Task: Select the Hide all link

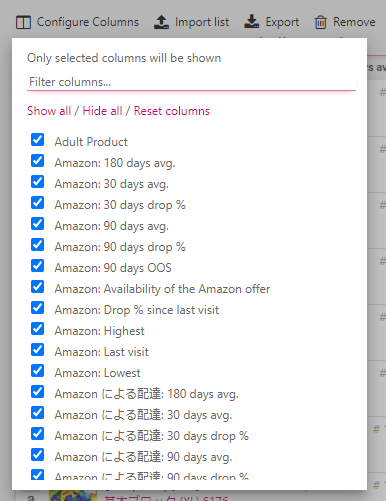Action: pos(102,111)
